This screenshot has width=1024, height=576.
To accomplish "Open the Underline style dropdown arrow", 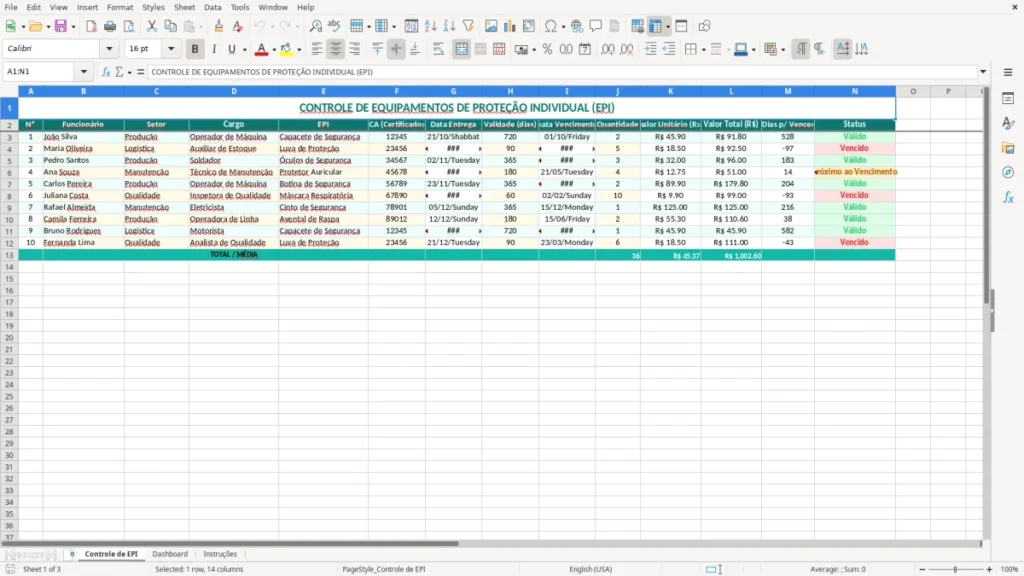I will (244, 50).
